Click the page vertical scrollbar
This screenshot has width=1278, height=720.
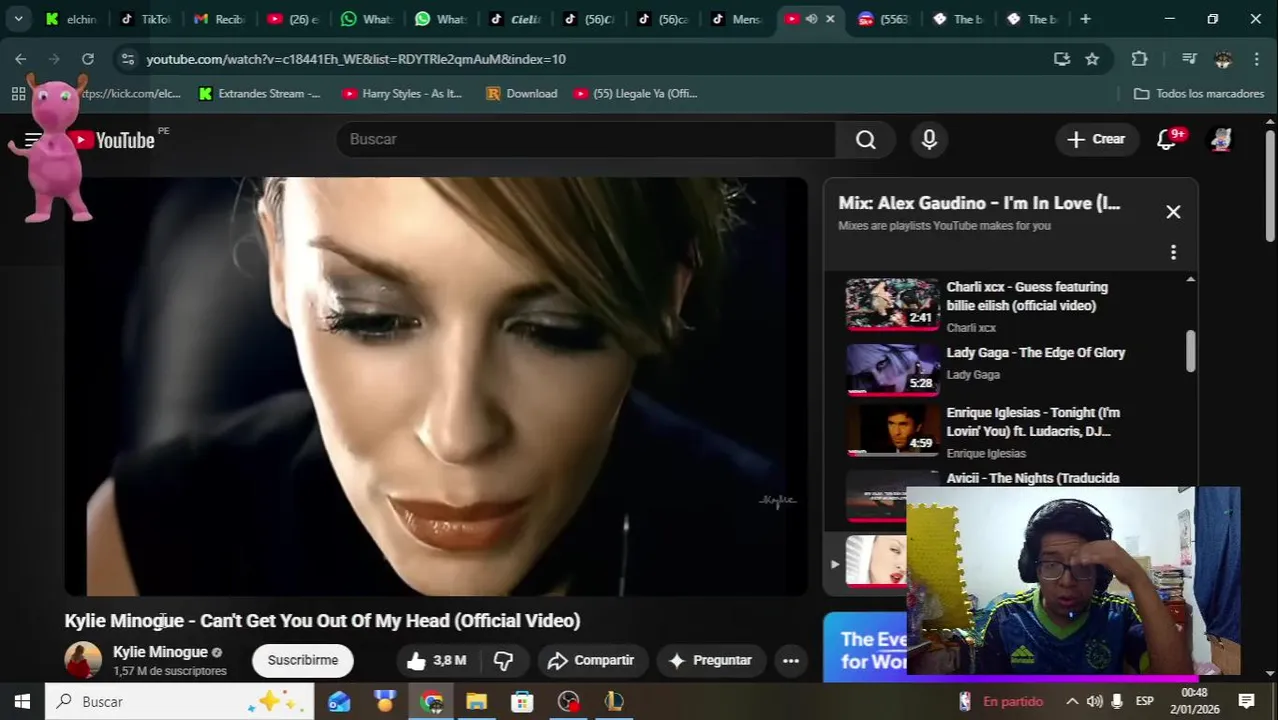click(x=1270, y=185)
